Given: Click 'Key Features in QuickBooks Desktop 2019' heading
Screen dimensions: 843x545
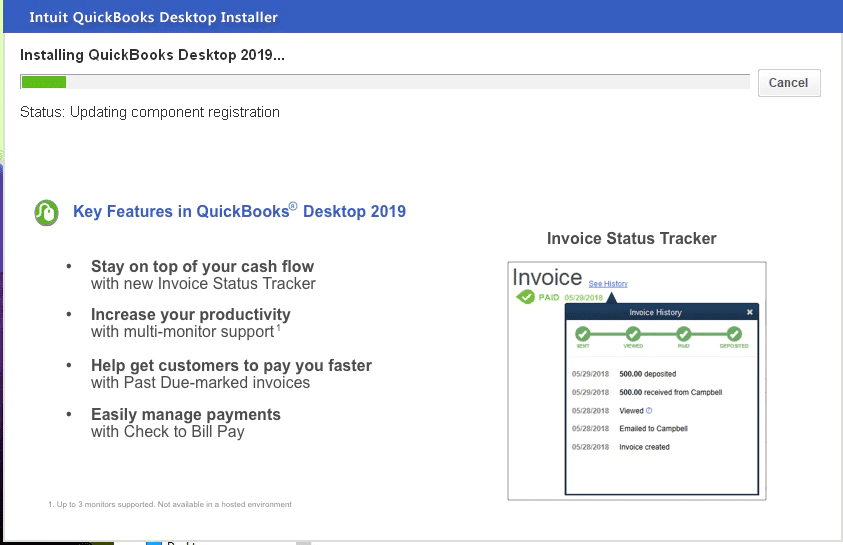Looking at the screenshot, I should 239,211.
